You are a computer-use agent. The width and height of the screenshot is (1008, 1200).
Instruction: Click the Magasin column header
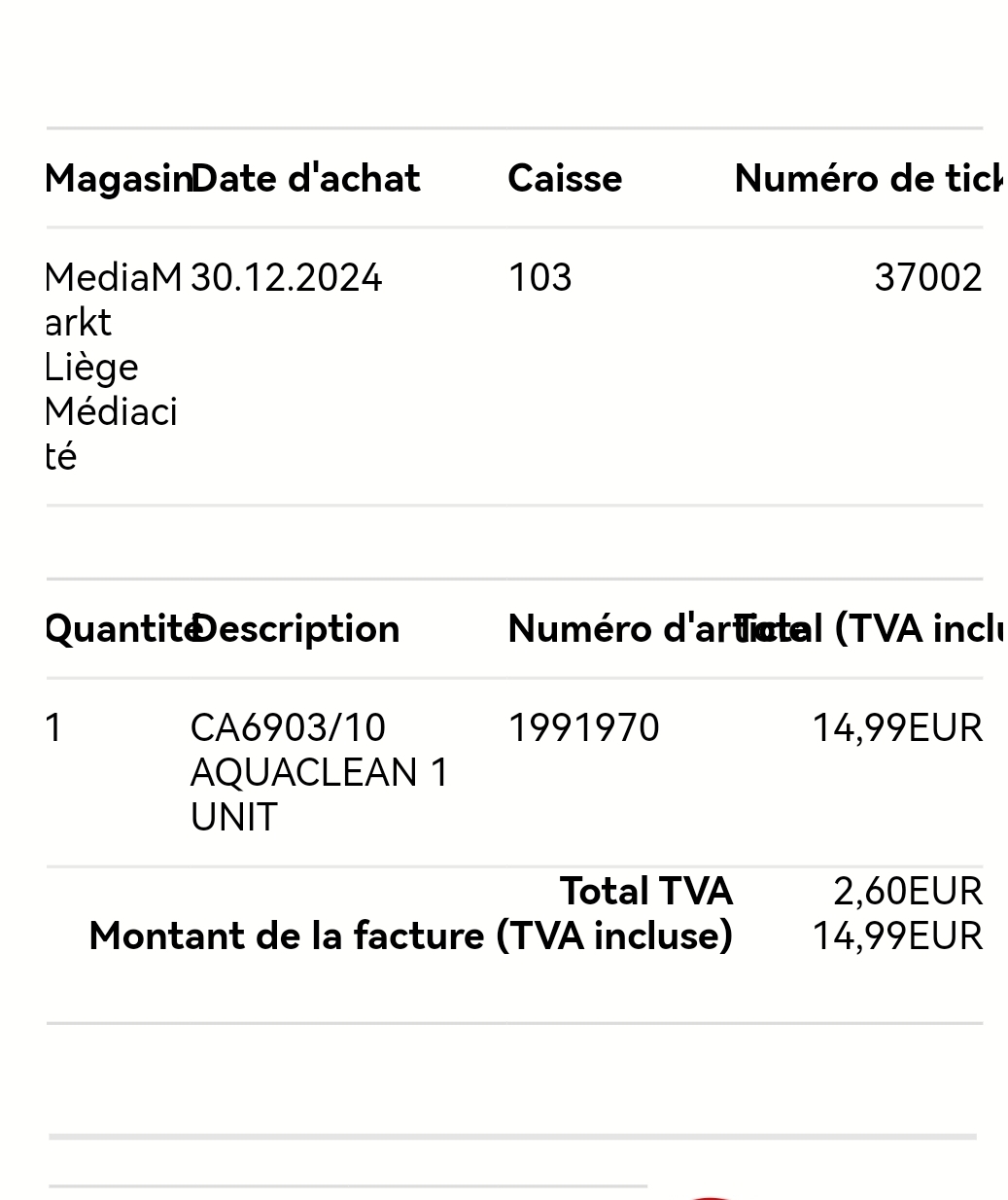[x=117, y=179]
